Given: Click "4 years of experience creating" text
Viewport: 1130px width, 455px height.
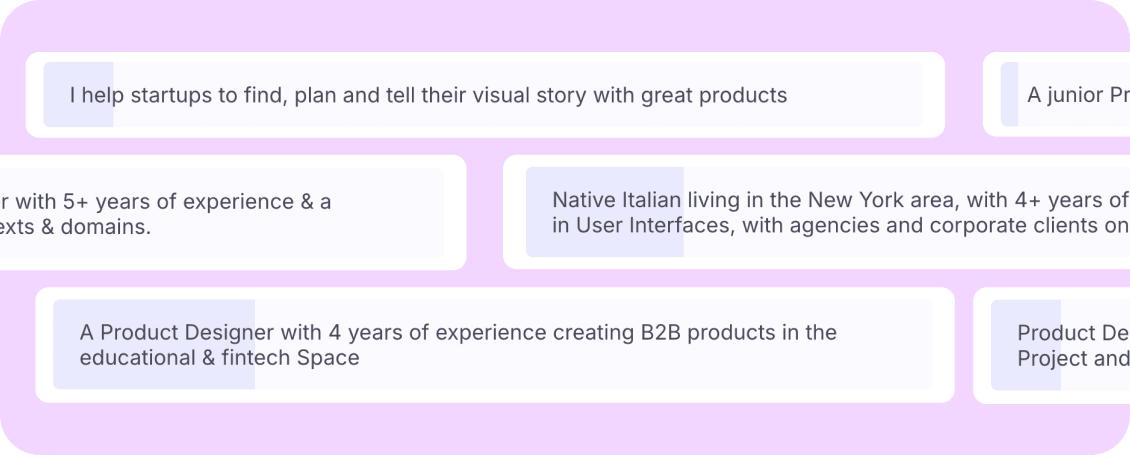Looking at the screenshot, I should tap(437, 333).
